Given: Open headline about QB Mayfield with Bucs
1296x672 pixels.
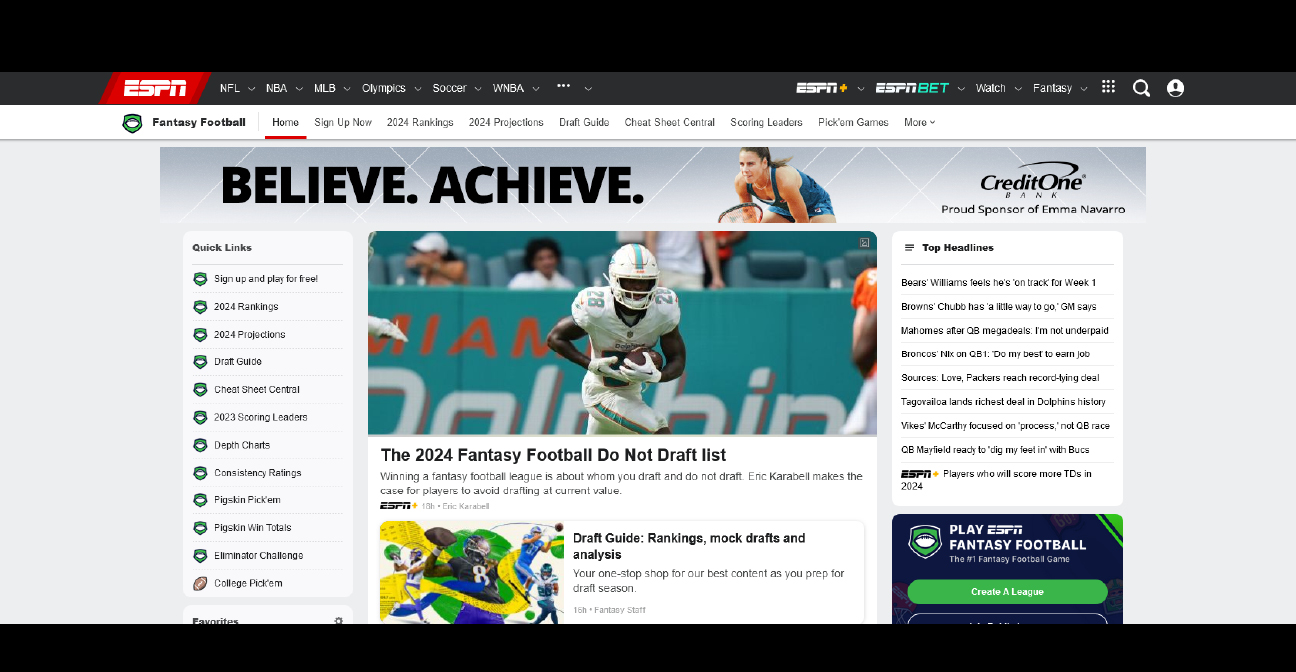Looking at the screenshot, I should point(995,450).
